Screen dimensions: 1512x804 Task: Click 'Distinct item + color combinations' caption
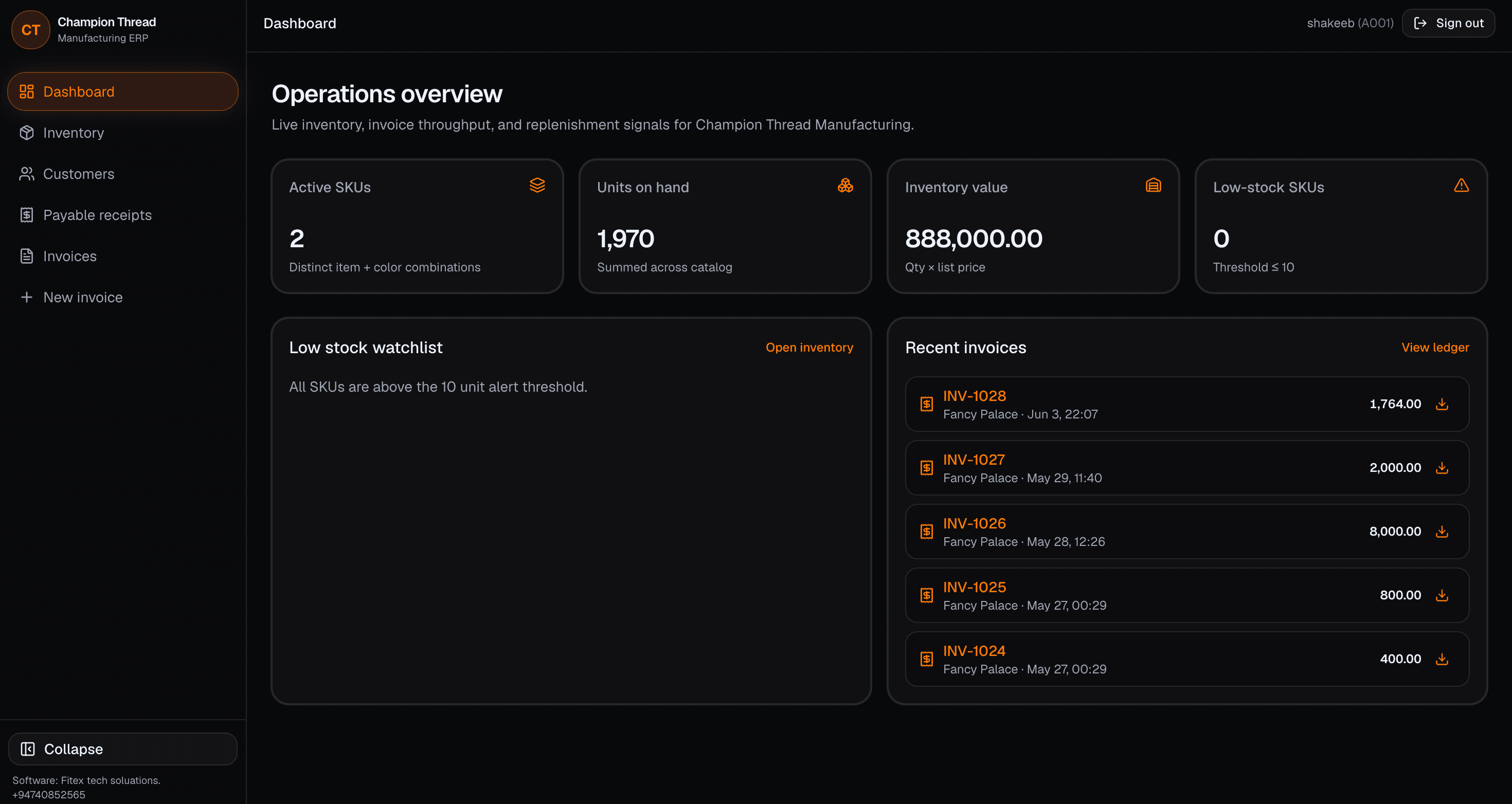point(385,267)
